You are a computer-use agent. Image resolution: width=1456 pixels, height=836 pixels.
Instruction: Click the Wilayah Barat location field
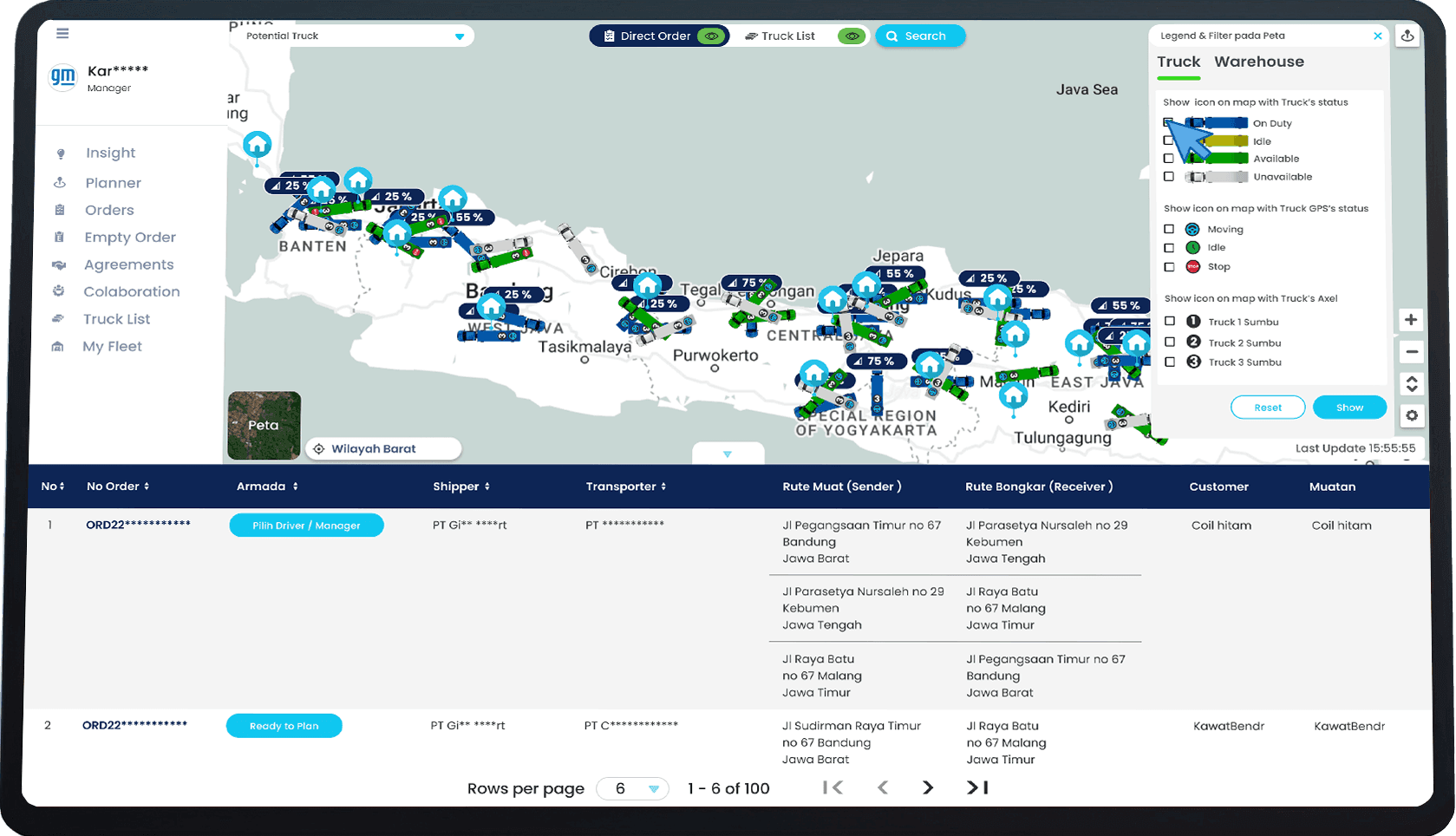pyautogui.click(x=383, y=448)
